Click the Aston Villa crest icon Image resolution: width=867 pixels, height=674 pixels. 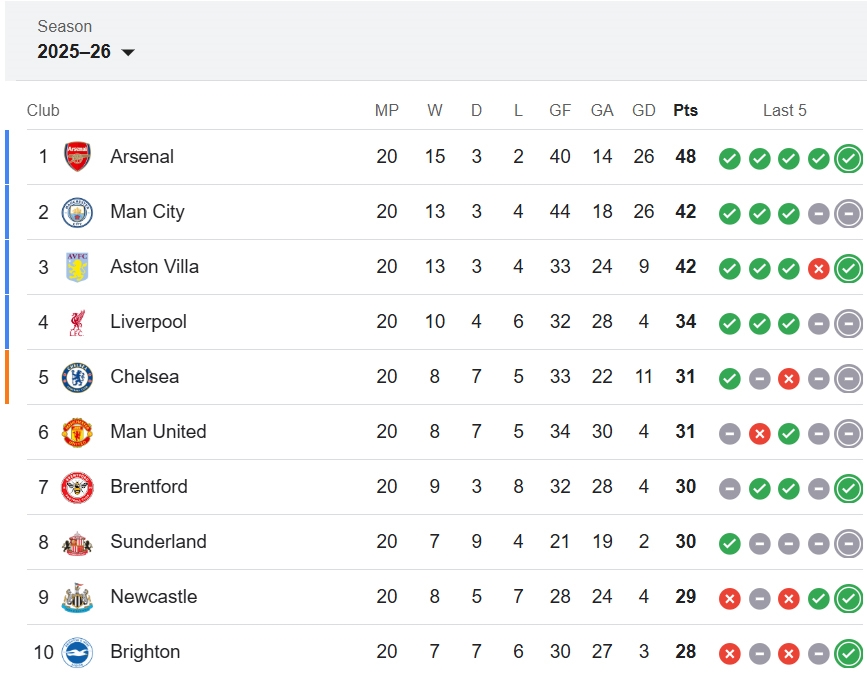tap(77, 267)
